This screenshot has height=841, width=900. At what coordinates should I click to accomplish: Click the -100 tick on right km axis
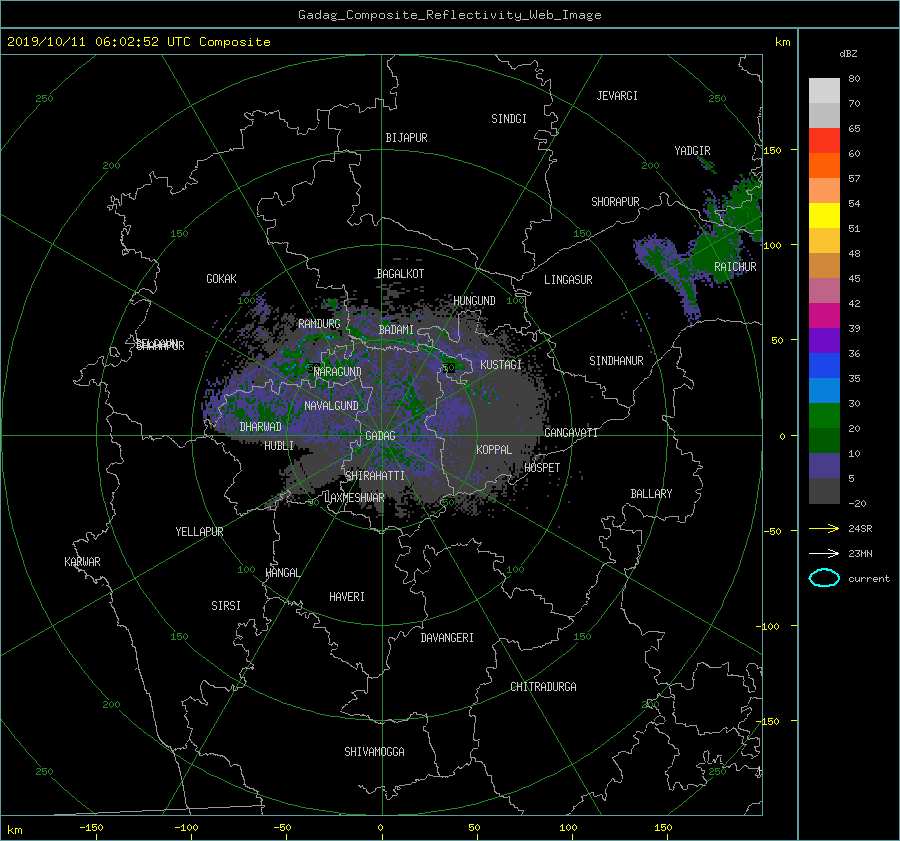pos(767,626)
